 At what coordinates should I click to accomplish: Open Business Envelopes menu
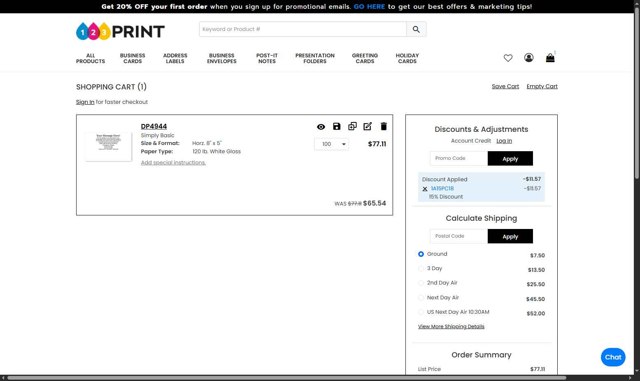click(x=222, y=58)
